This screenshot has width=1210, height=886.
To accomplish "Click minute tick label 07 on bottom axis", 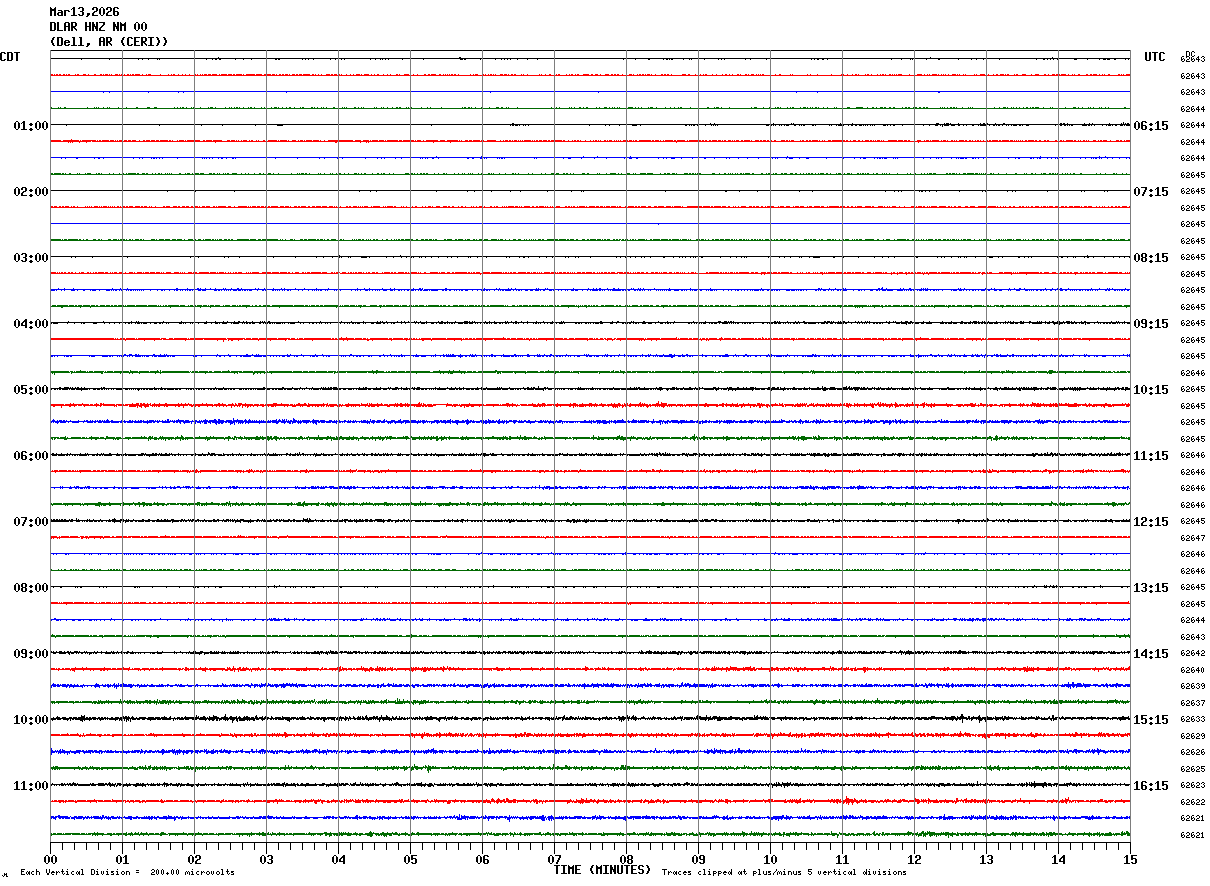I will pos(554,860).
